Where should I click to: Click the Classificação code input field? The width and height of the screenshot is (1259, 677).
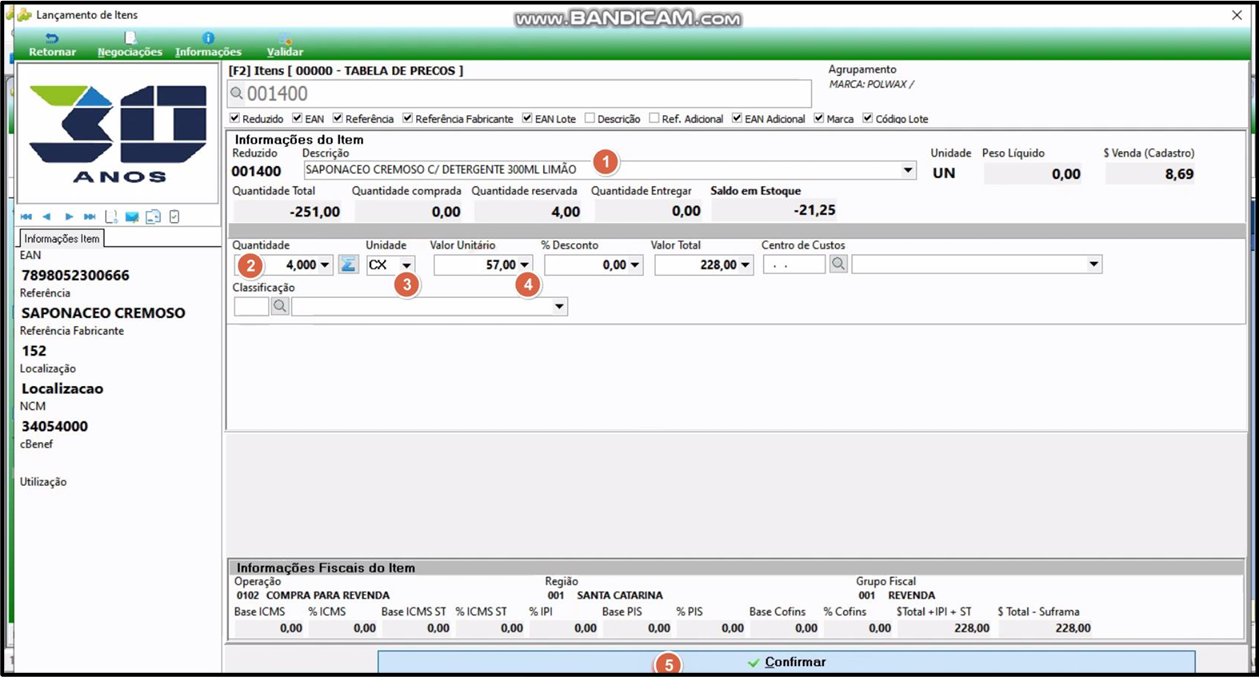click(251, 307)
